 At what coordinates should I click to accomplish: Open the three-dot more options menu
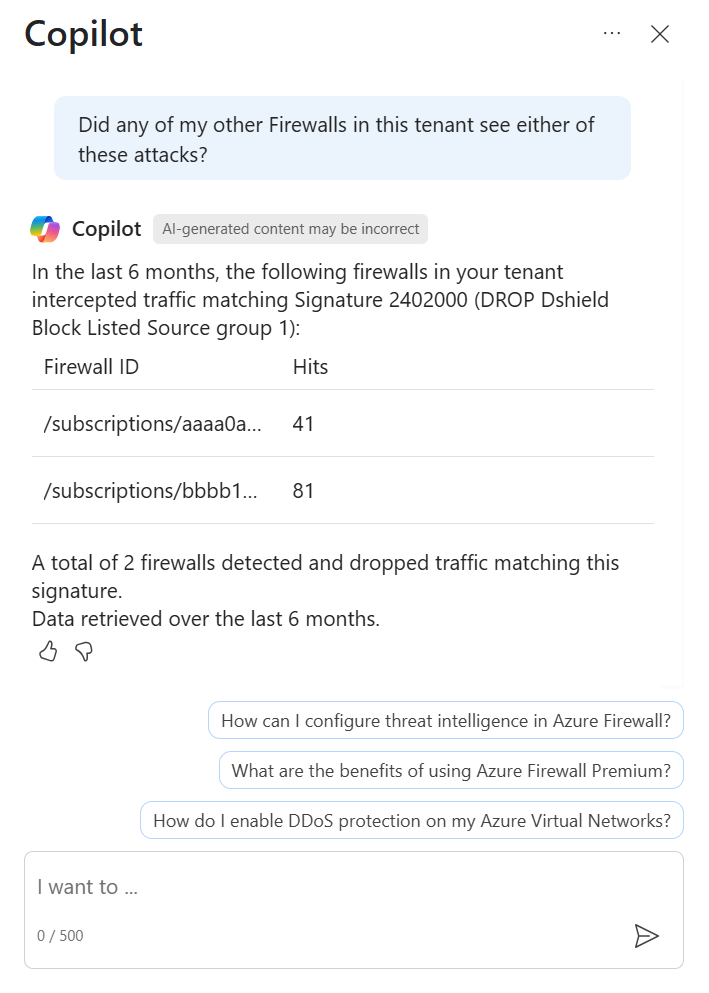[612, 33]
